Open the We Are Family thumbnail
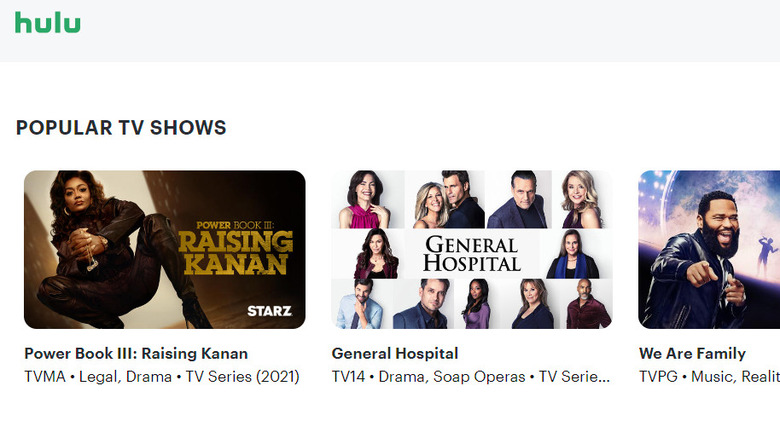 (709, 249)
